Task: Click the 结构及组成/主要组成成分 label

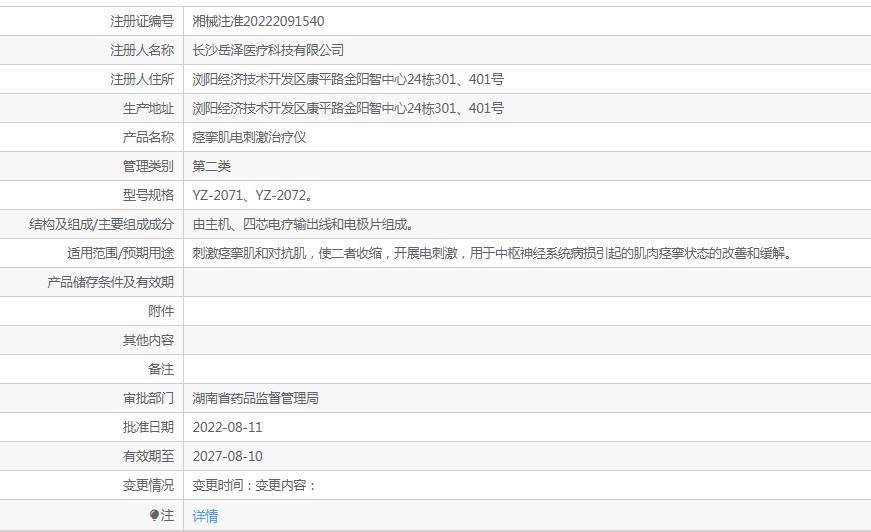Action: [102, 224]
